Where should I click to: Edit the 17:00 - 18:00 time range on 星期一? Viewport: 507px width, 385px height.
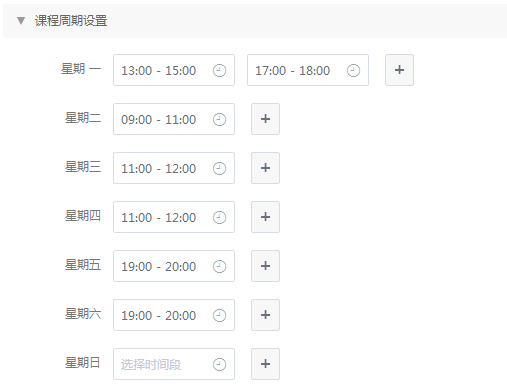(308, 70)
